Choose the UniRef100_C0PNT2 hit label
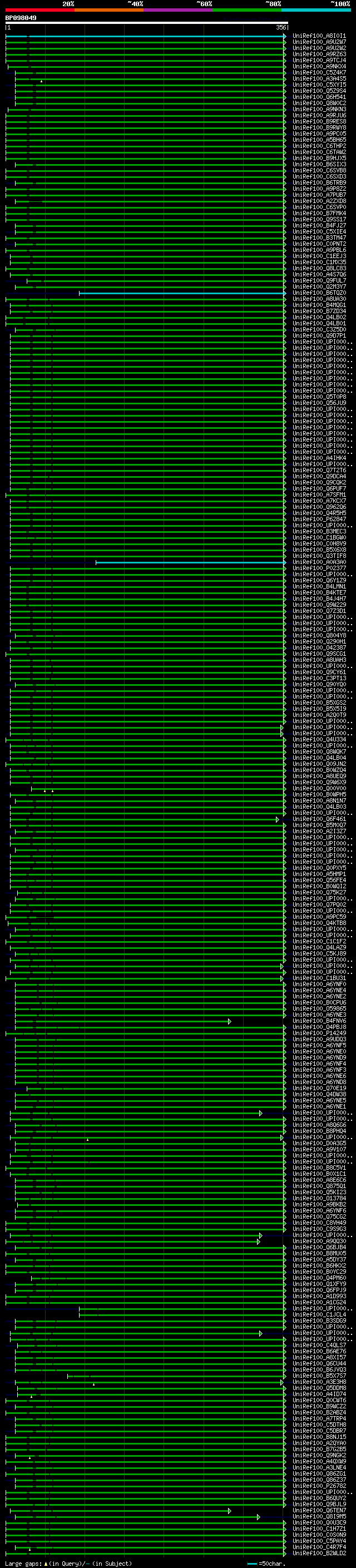The width and height of the screenshot is (356, 1568). [319, 244]
